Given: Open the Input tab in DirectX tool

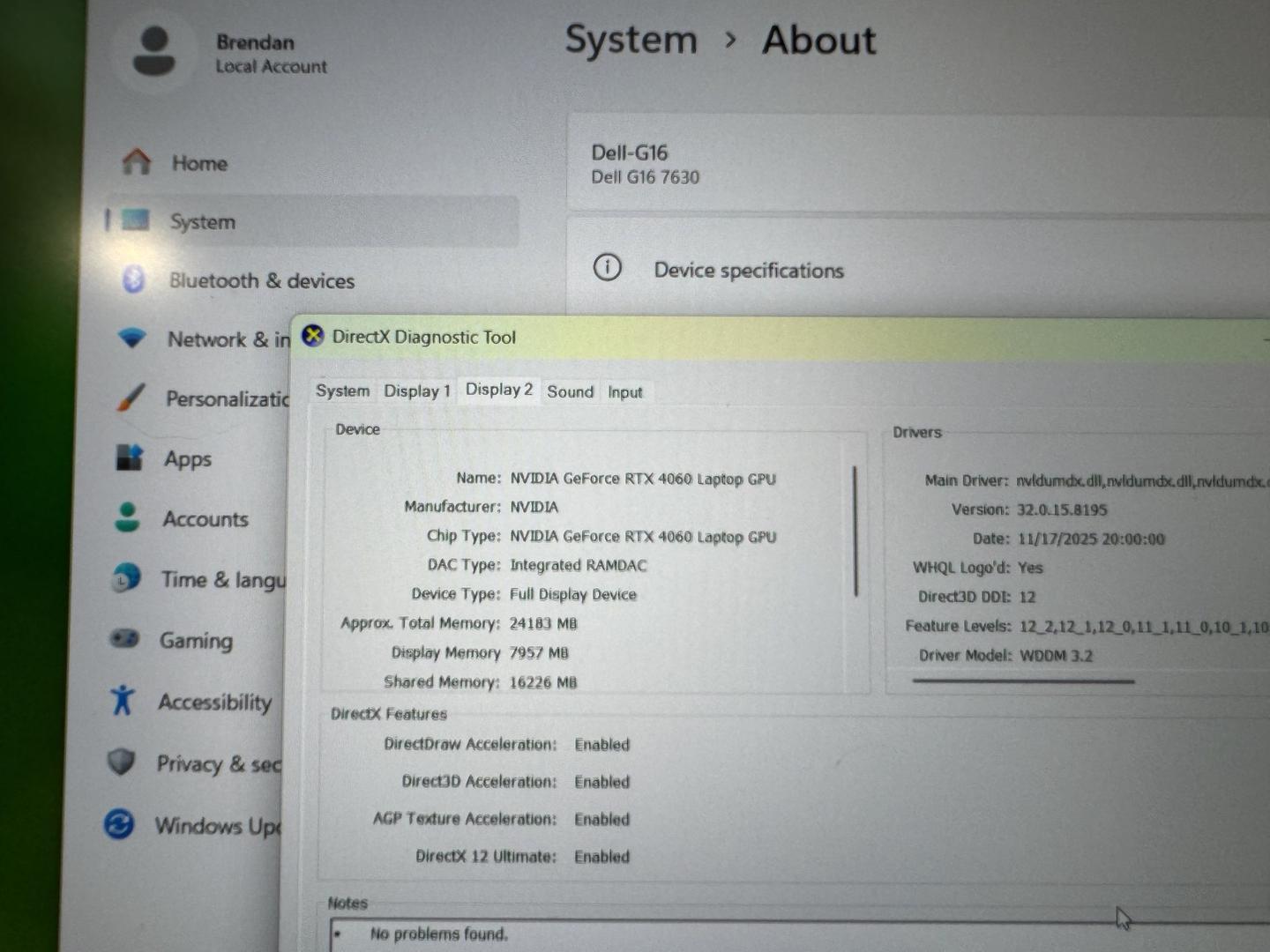Looking at the screenshot, I should [624, 392].
